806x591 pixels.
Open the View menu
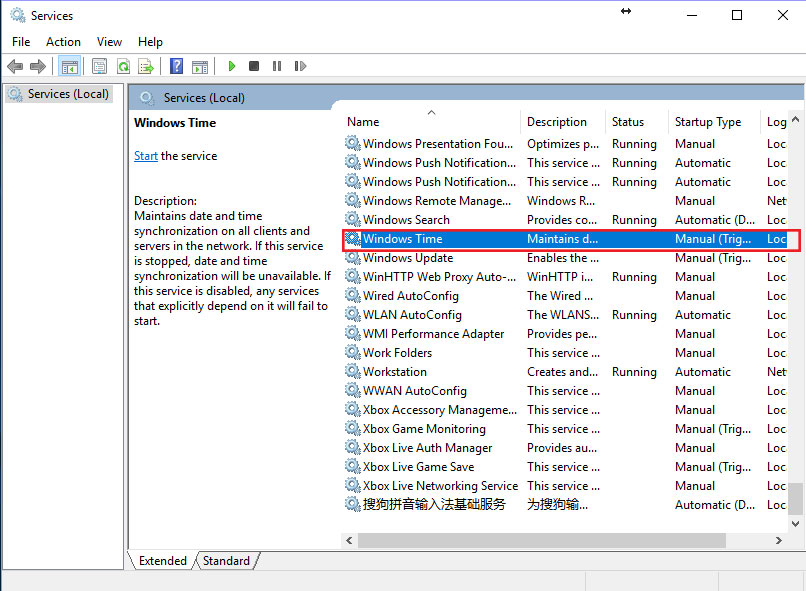pos(109,42)
